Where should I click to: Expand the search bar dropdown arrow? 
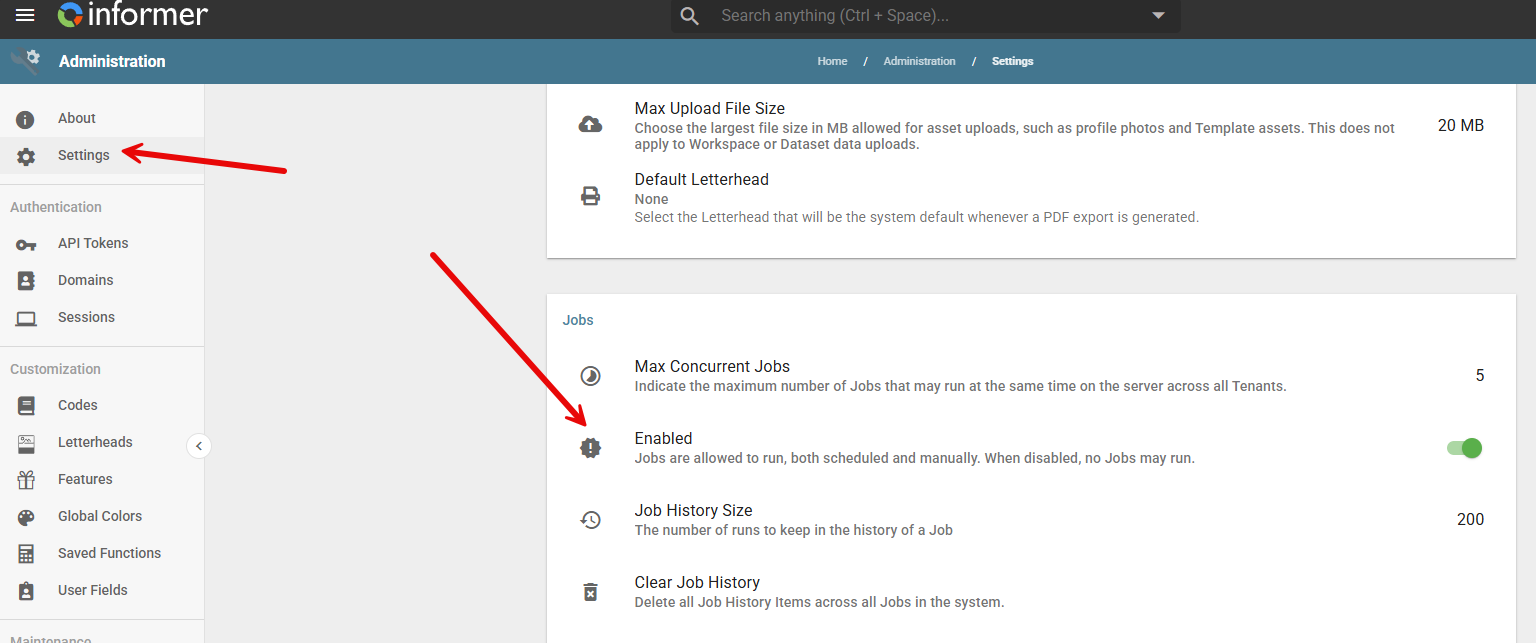click(x=1158, y=16)
